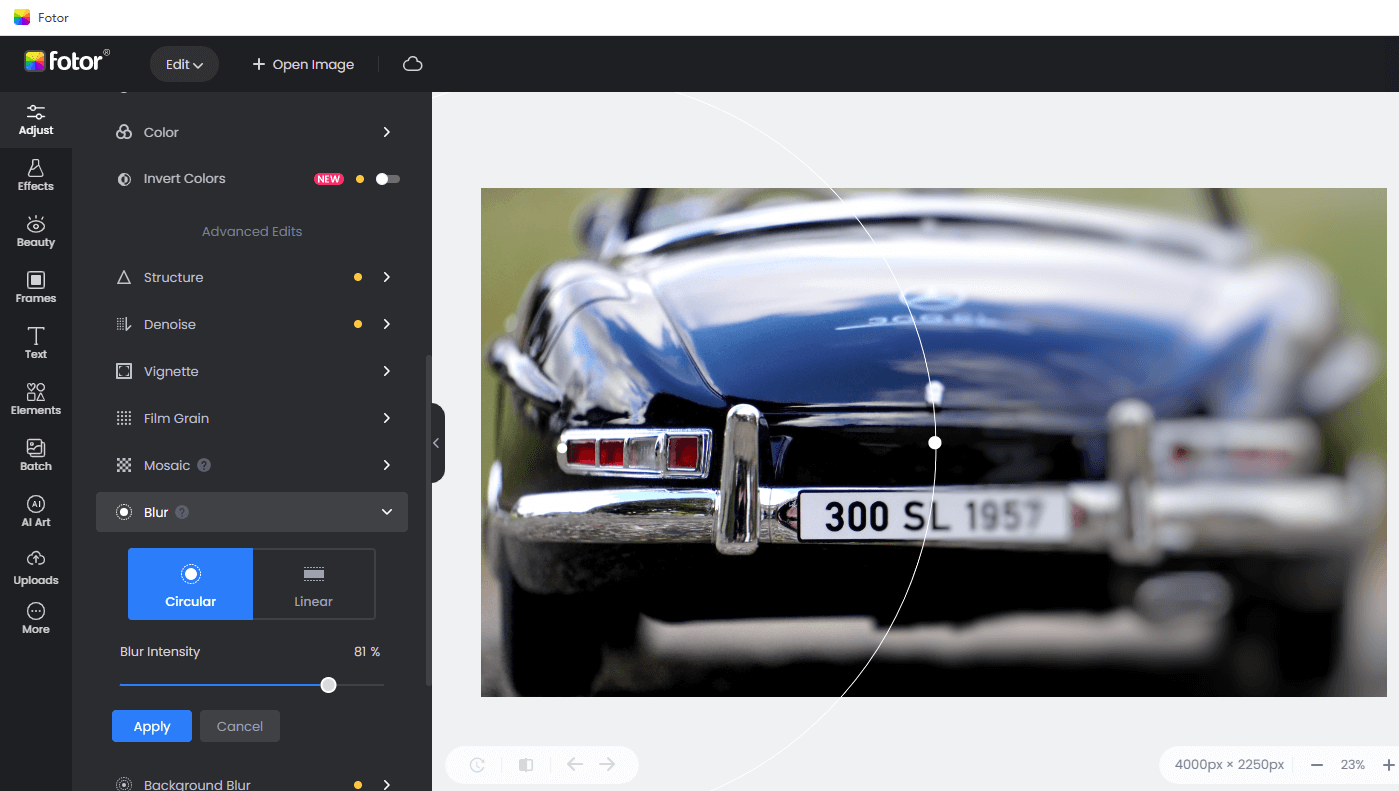Expand the Vignette section arrow
Screen dimensions: 1399x791
click(387, 371)
